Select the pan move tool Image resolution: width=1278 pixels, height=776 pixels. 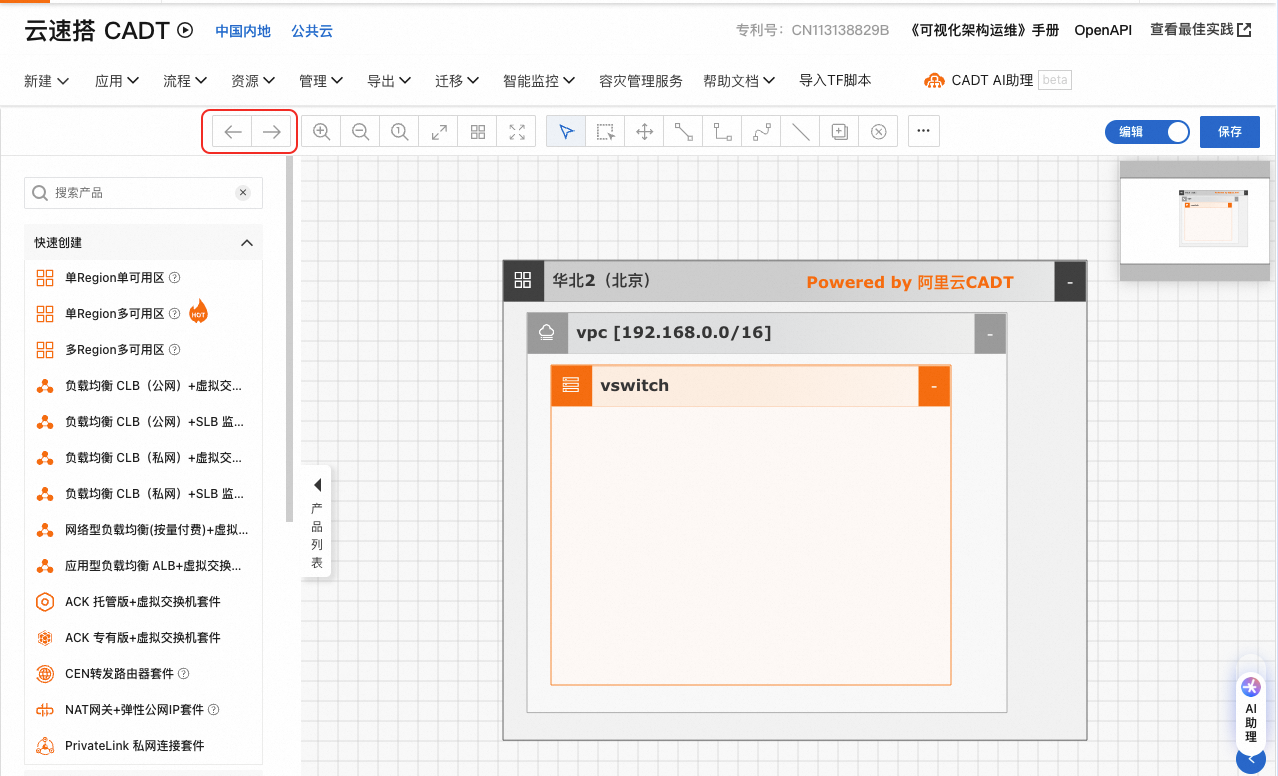pyautogui.click(x=644, y=132)
